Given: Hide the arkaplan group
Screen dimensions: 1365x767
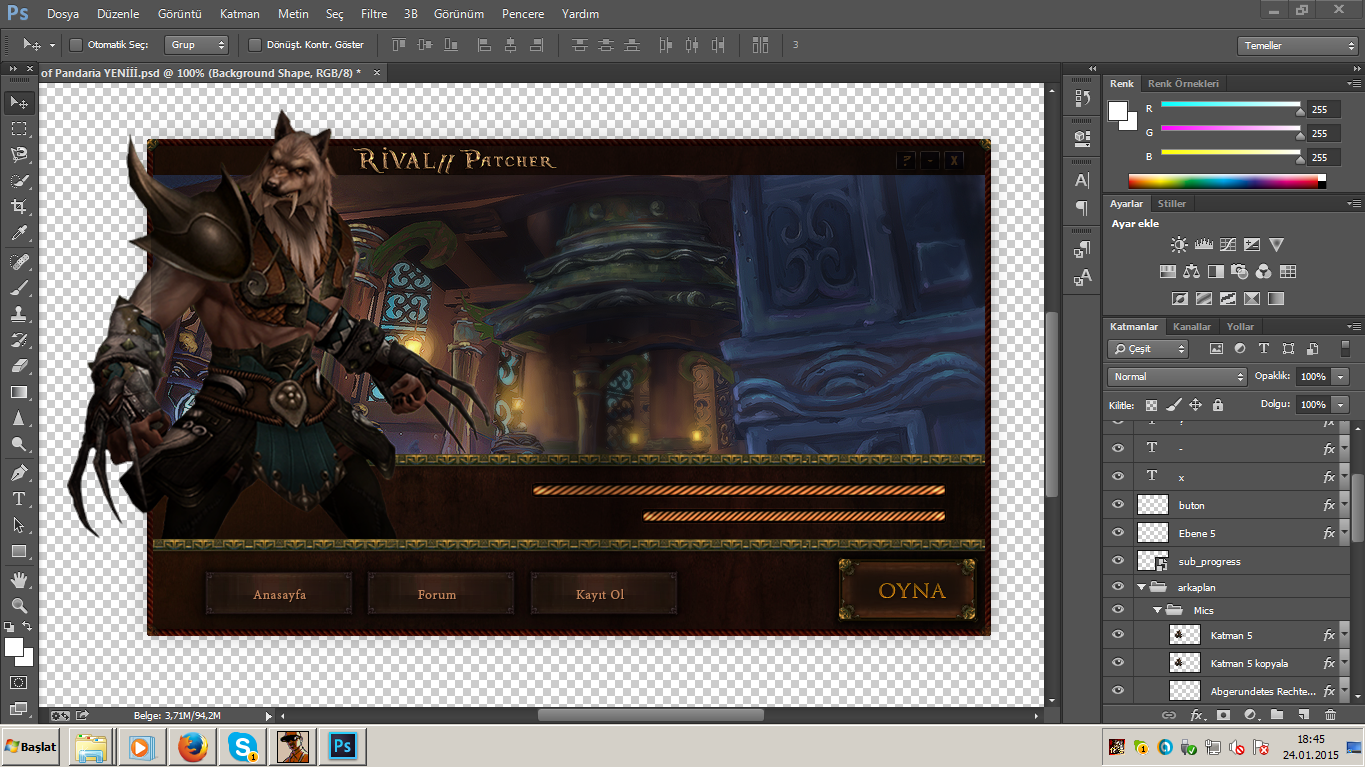Looking at the screenshot, I should click(x=1118, y=587).
